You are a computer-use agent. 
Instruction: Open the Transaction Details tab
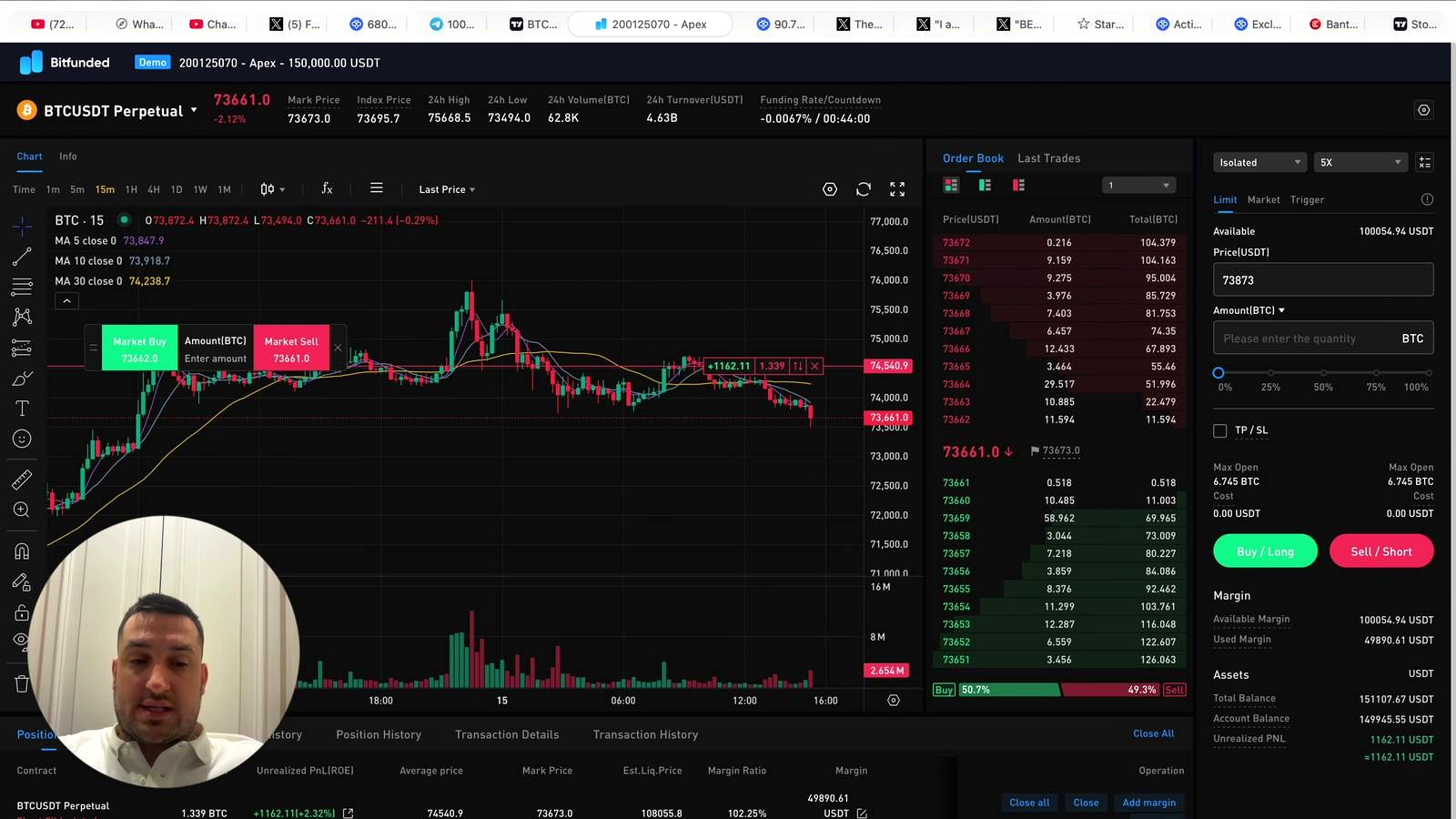tap(507, 734)
